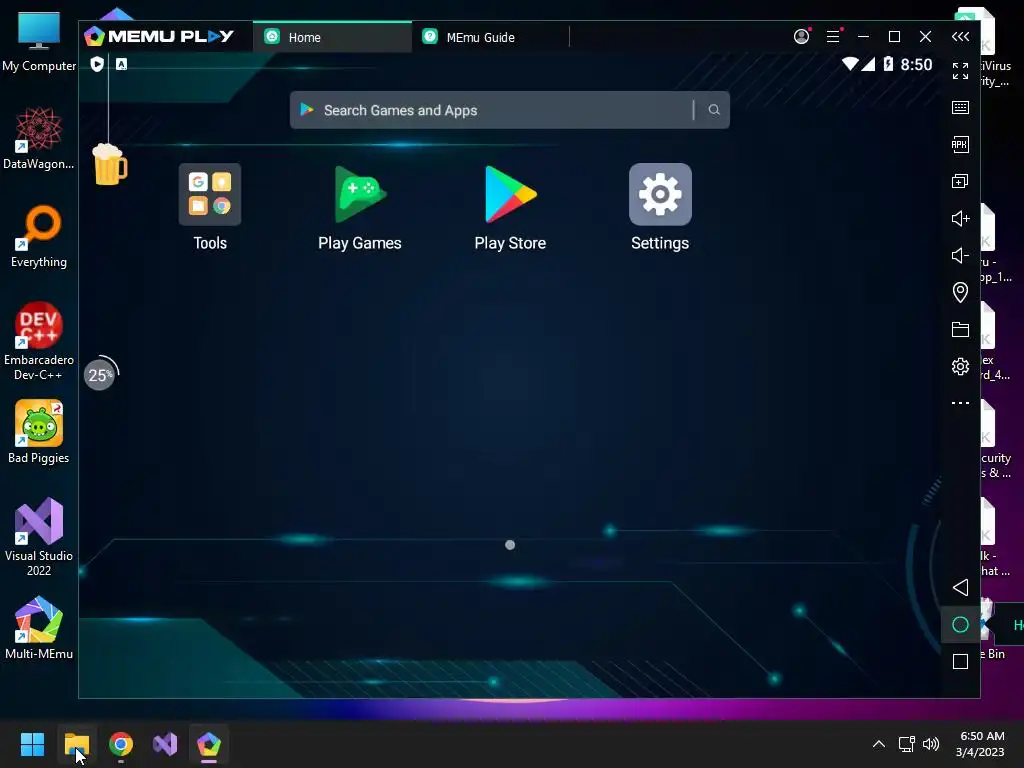Click the home page indicator dot

[x=510, y=545]
